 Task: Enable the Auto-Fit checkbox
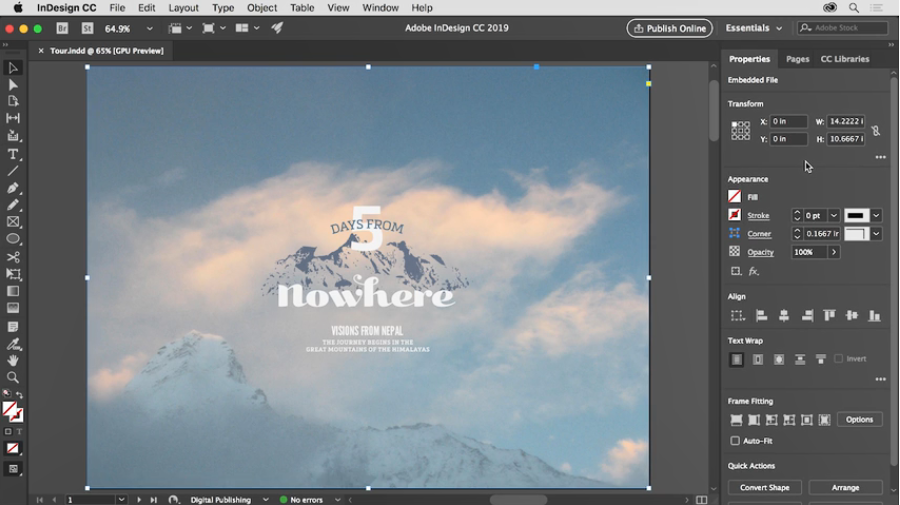coord(735,441)
